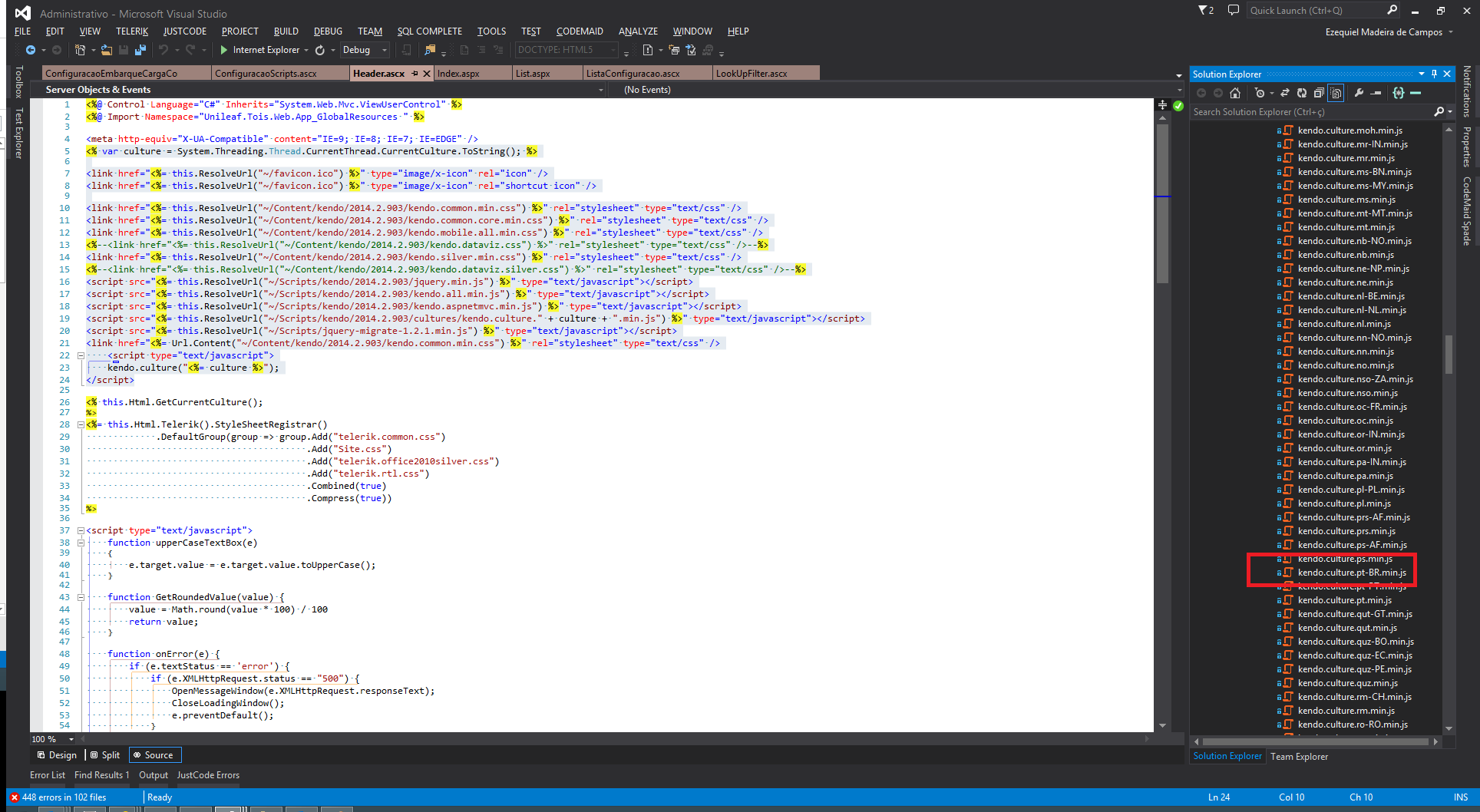The width and height of the screenshot is (1480, 812).
Task: Open the JustCode Errors tab
Action: [208, 775]
